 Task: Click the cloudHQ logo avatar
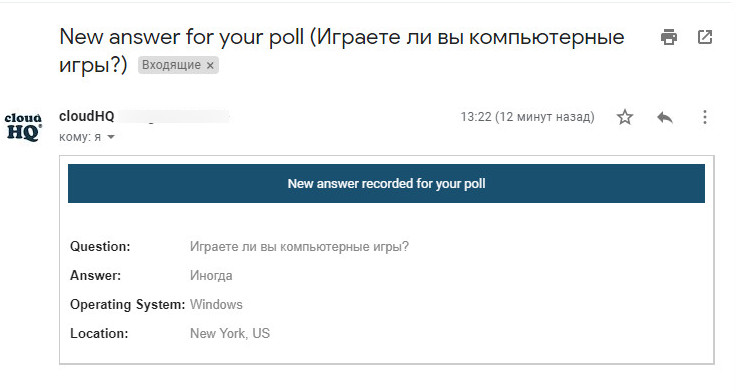[x=23, y=126]
